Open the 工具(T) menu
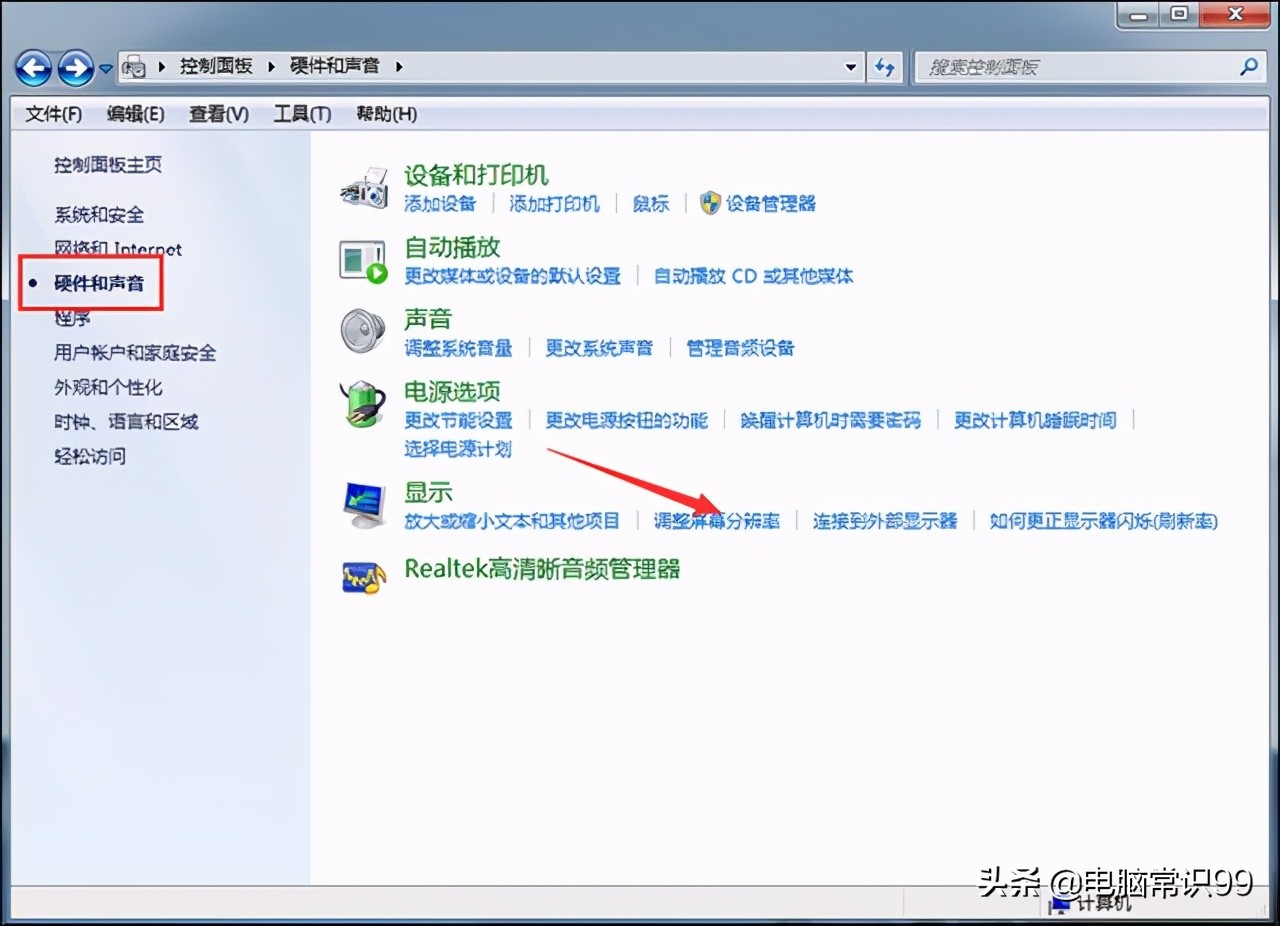1280x926 pixels. tap(301, 114)
